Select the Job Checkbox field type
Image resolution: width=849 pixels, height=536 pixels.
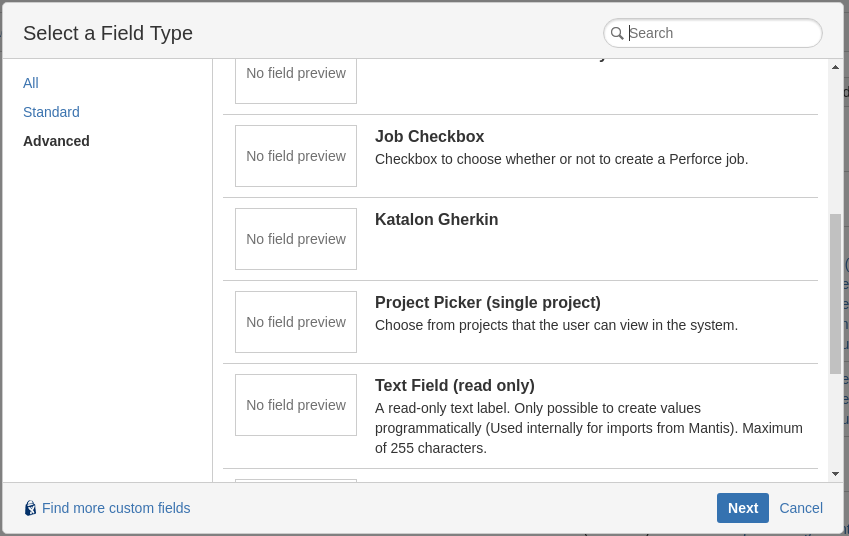point(429,137)
